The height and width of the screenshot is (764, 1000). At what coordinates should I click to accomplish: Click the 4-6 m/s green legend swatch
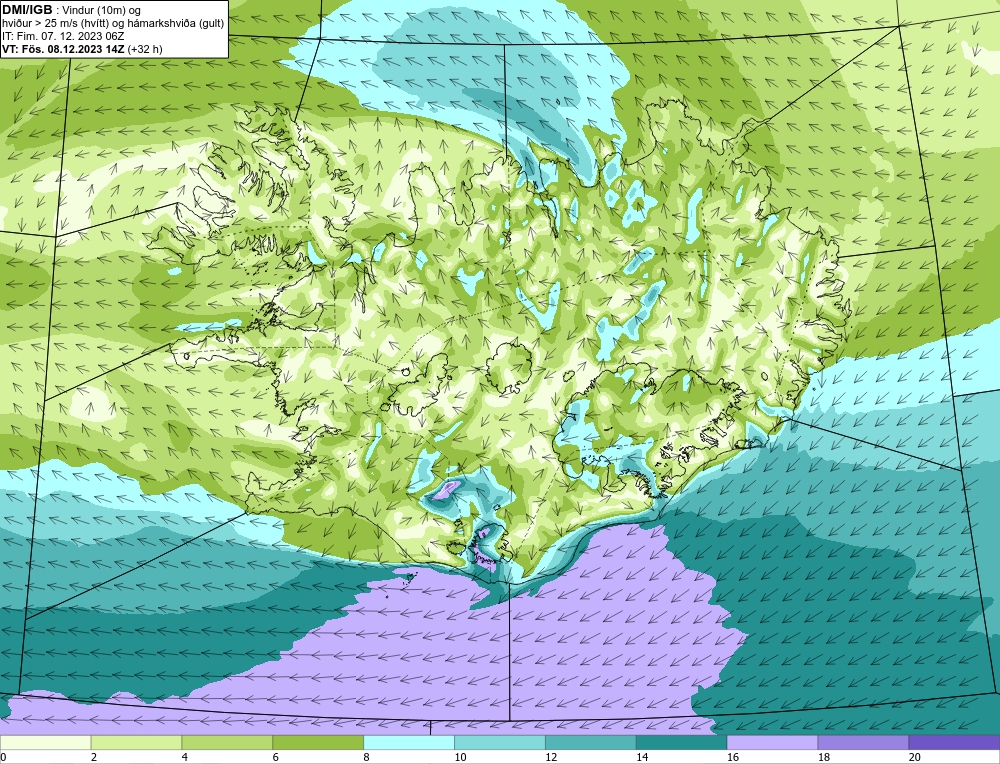pyautogui.click(x=227, y=742)
